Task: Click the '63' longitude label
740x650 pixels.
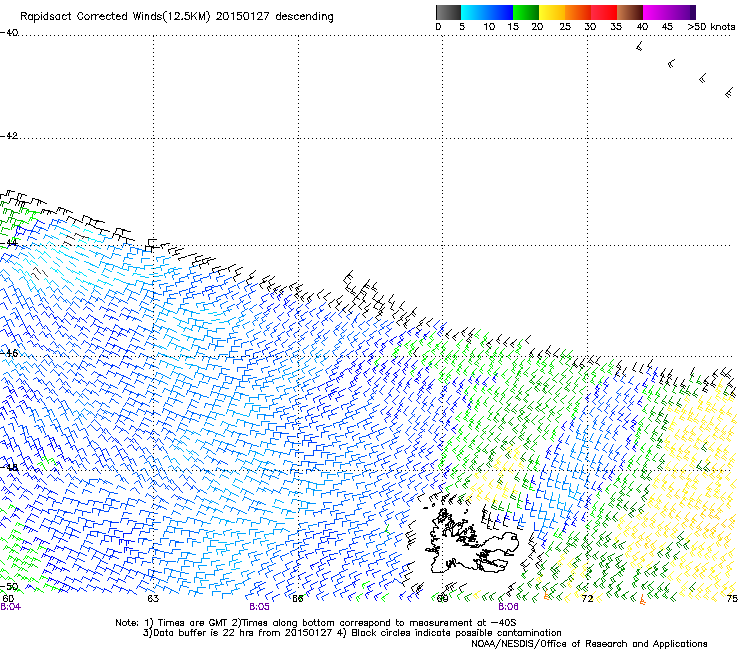Action: (153, 599)
